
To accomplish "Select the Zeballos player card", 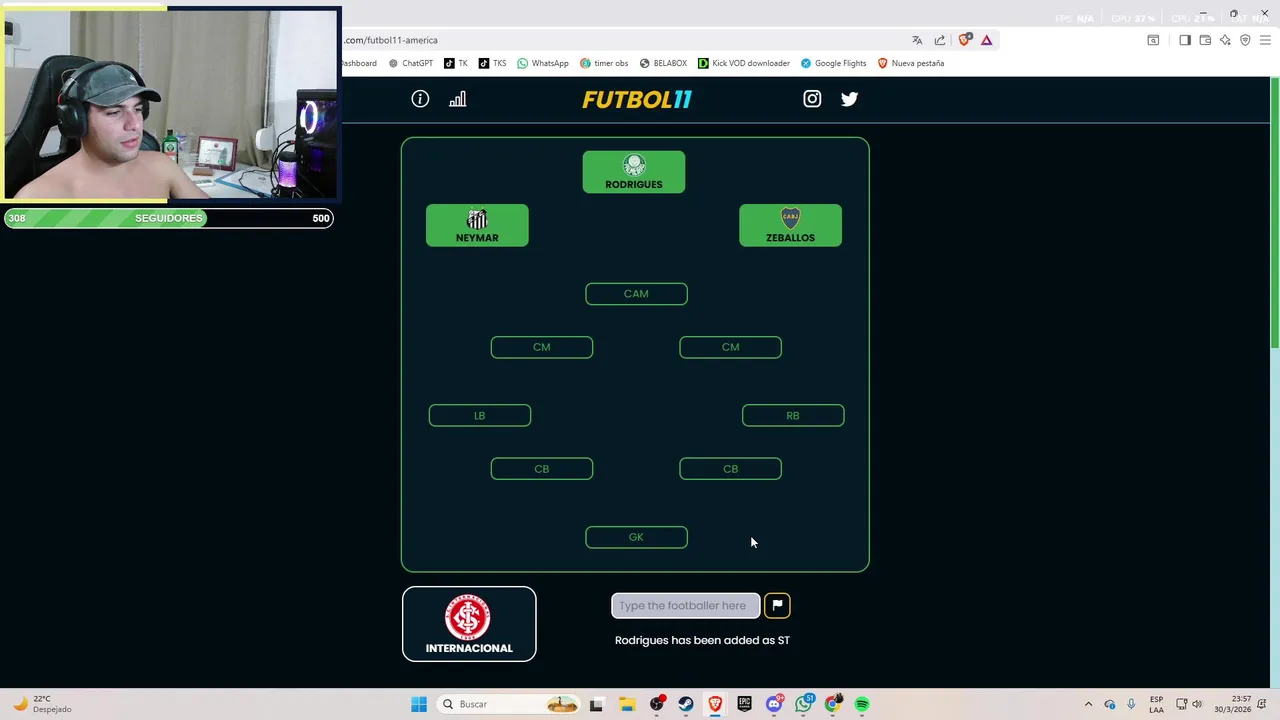I will click(x=790, y=225).
